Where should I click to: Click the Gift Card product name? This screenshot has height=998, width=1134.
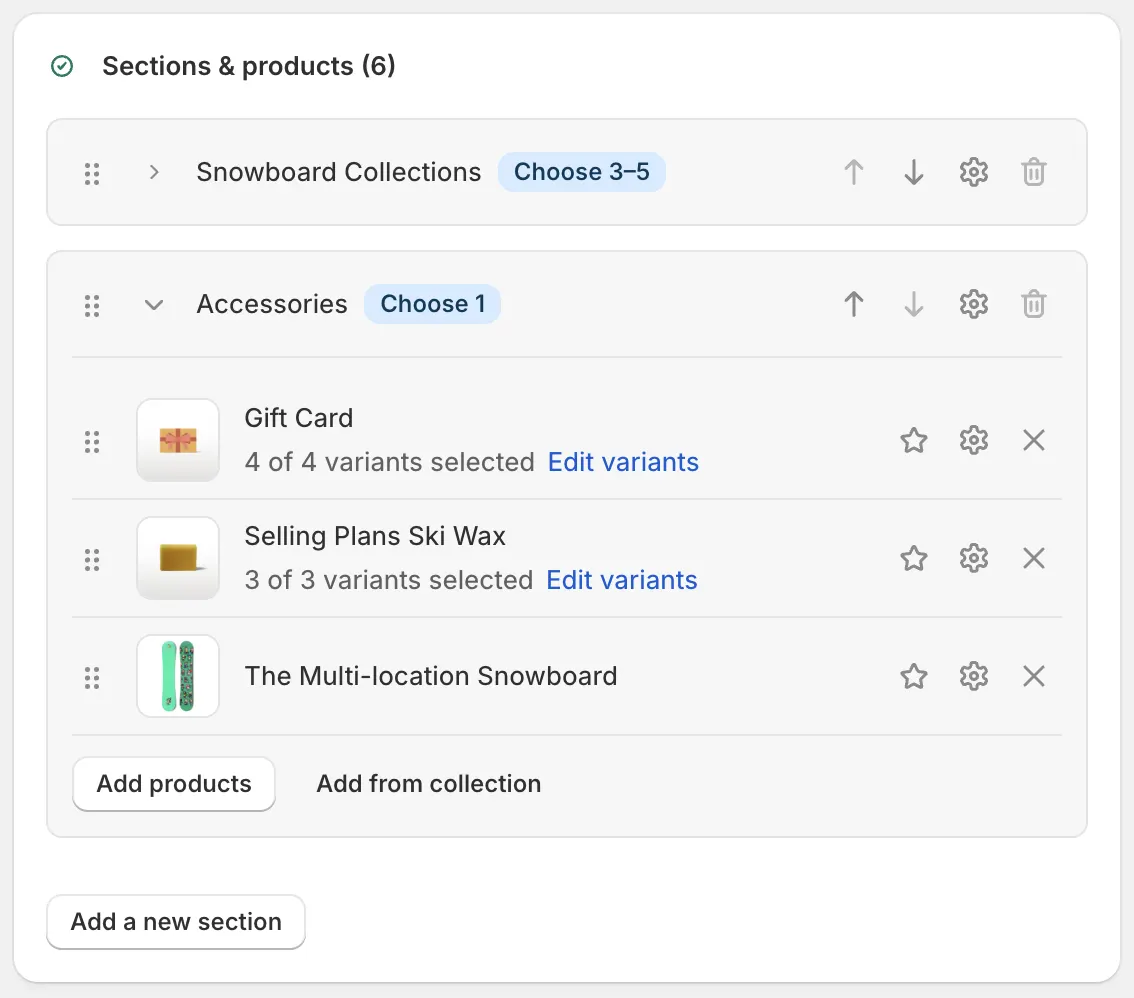click(299, 418)
